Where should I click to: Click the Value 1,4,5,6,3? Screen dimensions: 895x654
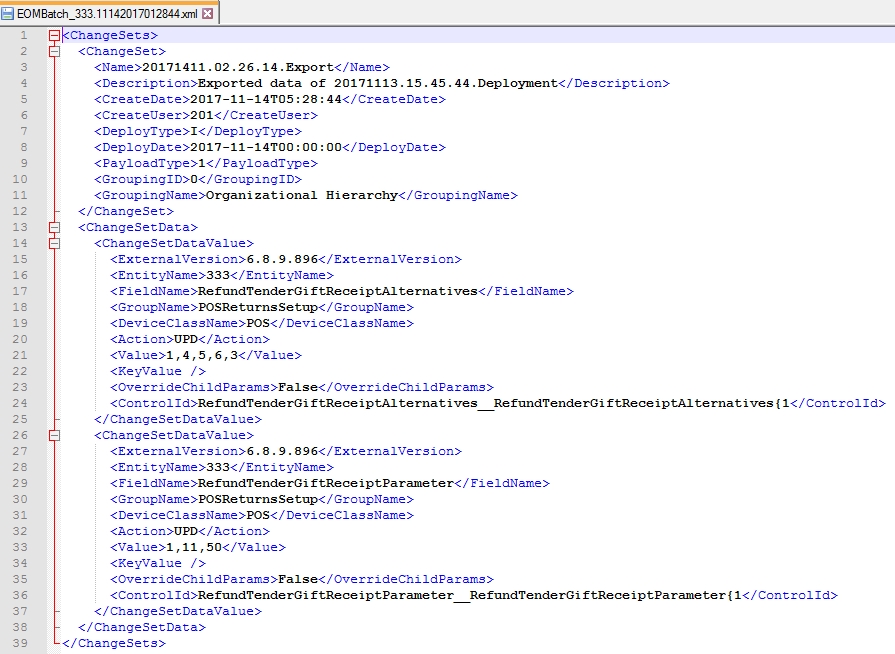[x=201, y=355]
